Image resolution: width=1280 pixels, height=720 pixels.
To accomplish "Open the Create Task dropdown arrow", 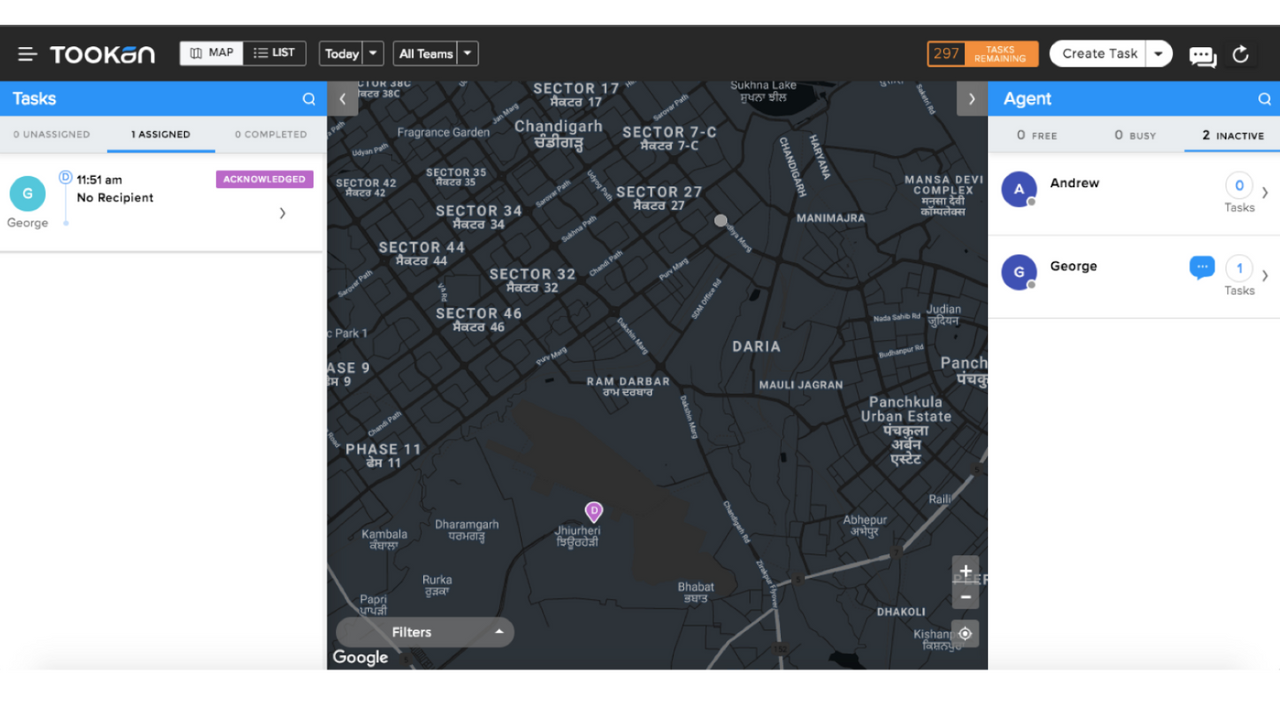I will point(1158,53).
